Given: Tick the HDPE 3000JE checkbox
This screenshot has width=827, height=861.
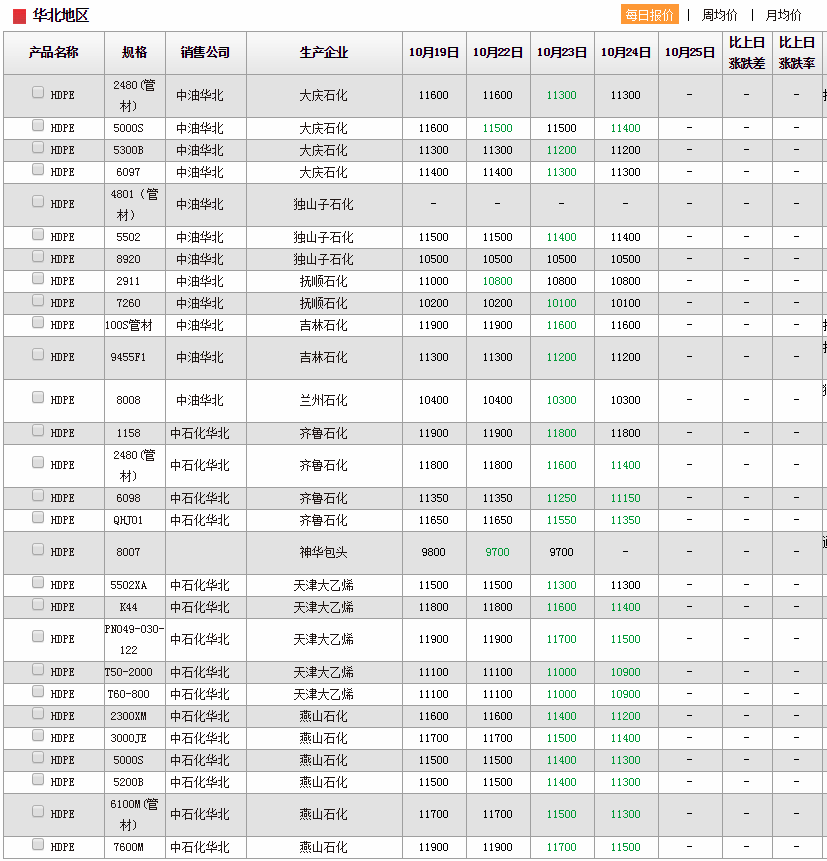Looking at the screenshot, I should pyautogui.click(x=38, y=735).
